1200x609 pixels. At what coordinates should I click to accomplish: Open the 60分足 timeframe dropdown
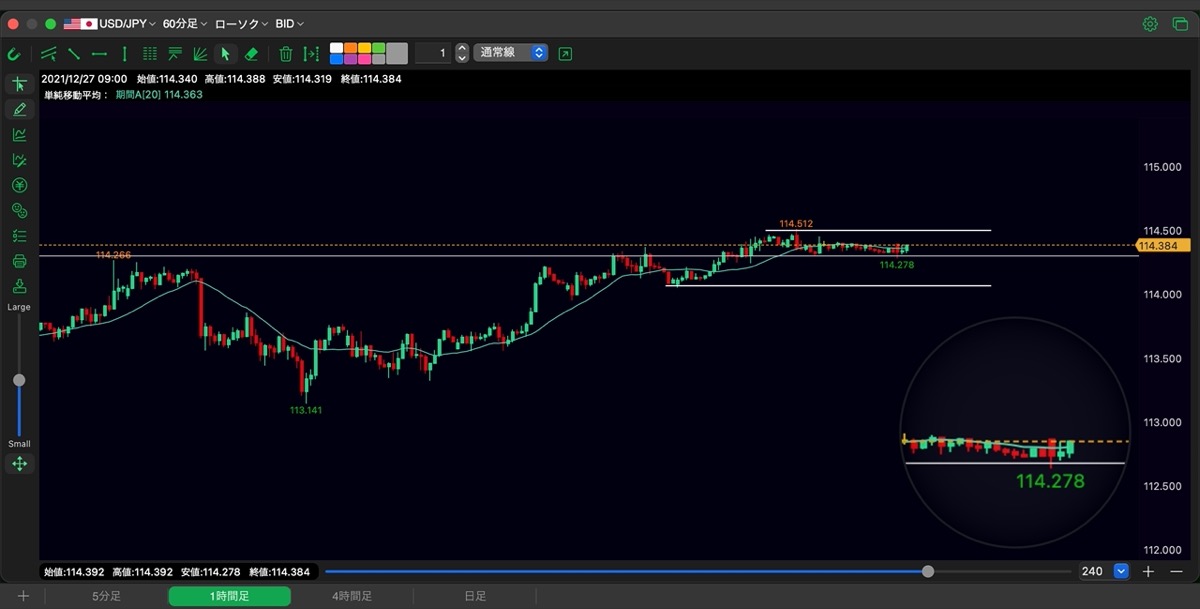tap(185, 23)
